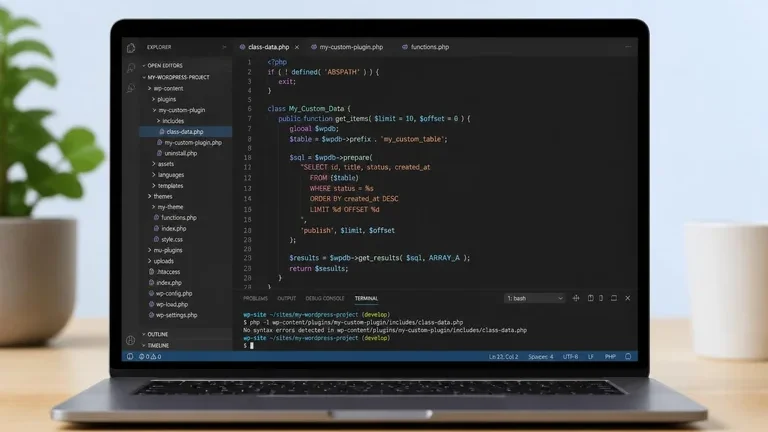Click Ln 22, Col 2 in status bar
768x432 pixels.
(503, 357)
